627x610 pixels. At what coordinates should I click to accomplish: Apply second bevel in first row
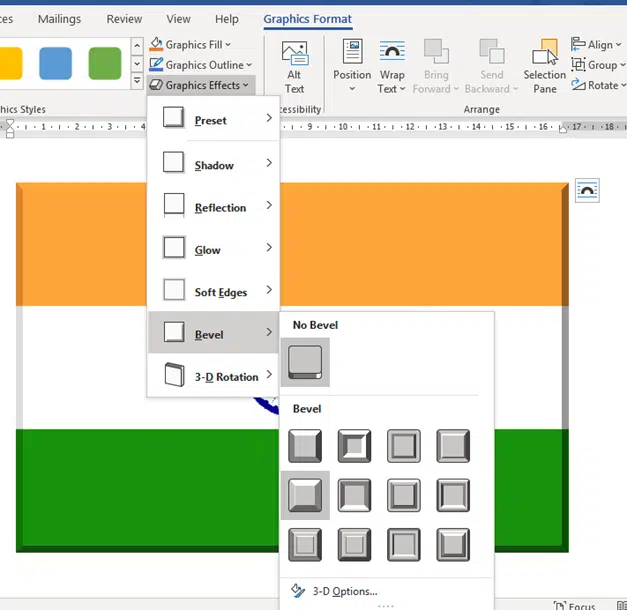[x=354, y=446]
